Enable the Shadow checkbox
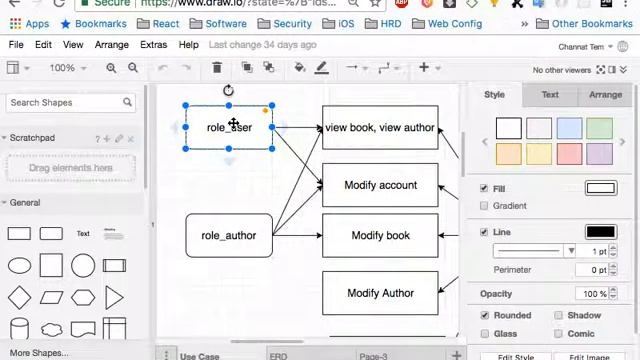The image size is (640, 360). click(558, 315)
